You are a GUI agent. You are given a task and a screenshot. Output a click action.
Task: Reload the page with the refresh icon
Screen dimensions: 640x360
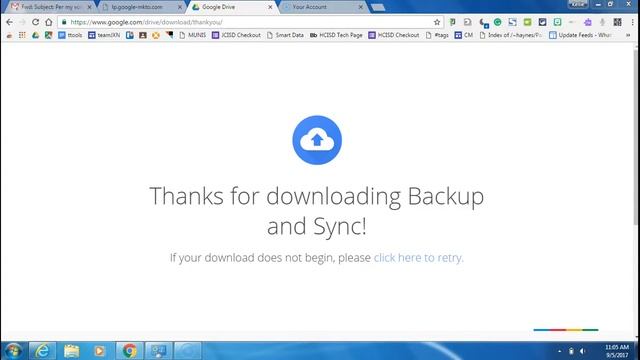[x=36, y=22]
